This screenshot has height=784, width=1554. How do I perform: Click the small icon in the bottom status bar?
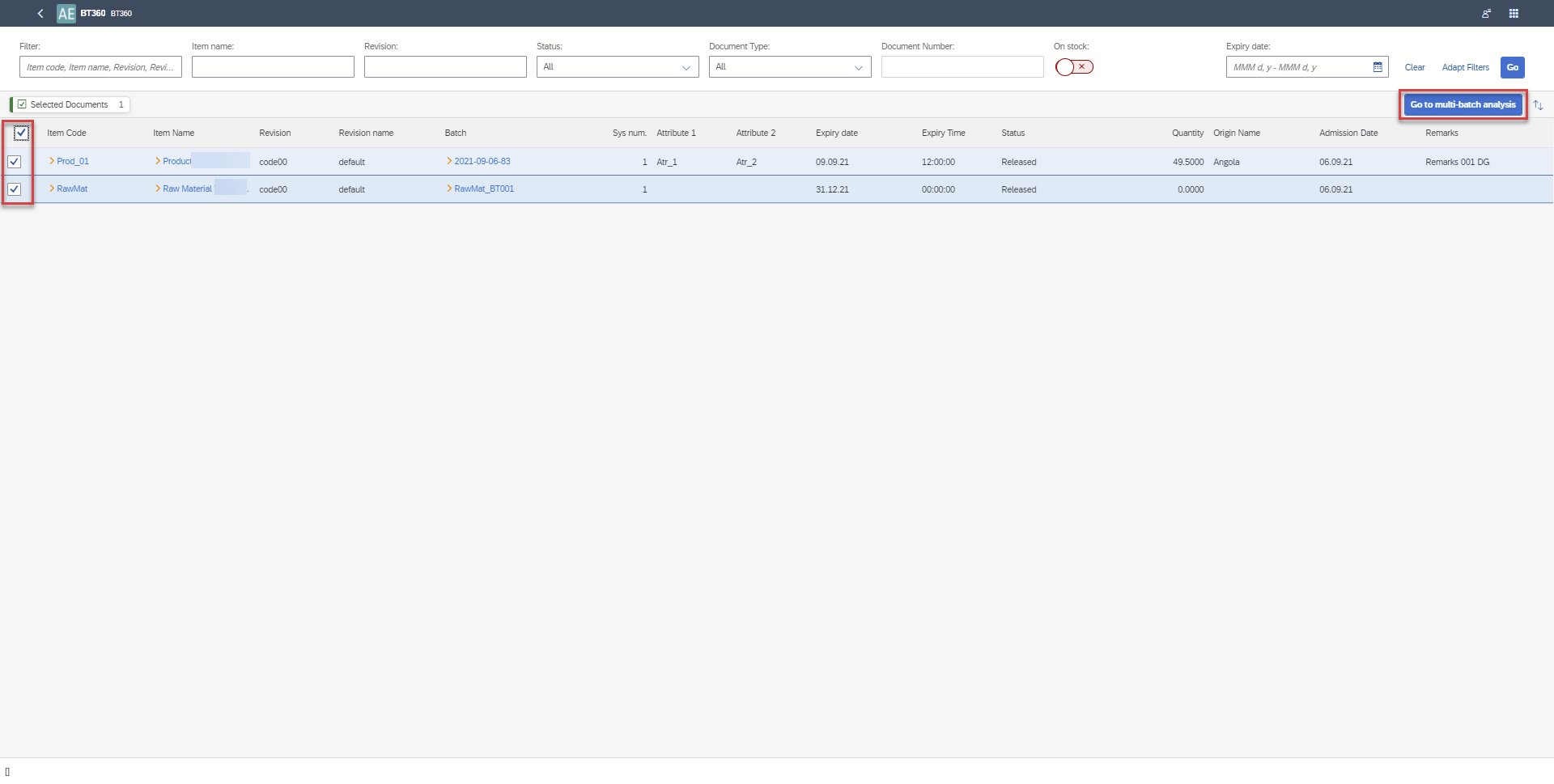(9, 772)
